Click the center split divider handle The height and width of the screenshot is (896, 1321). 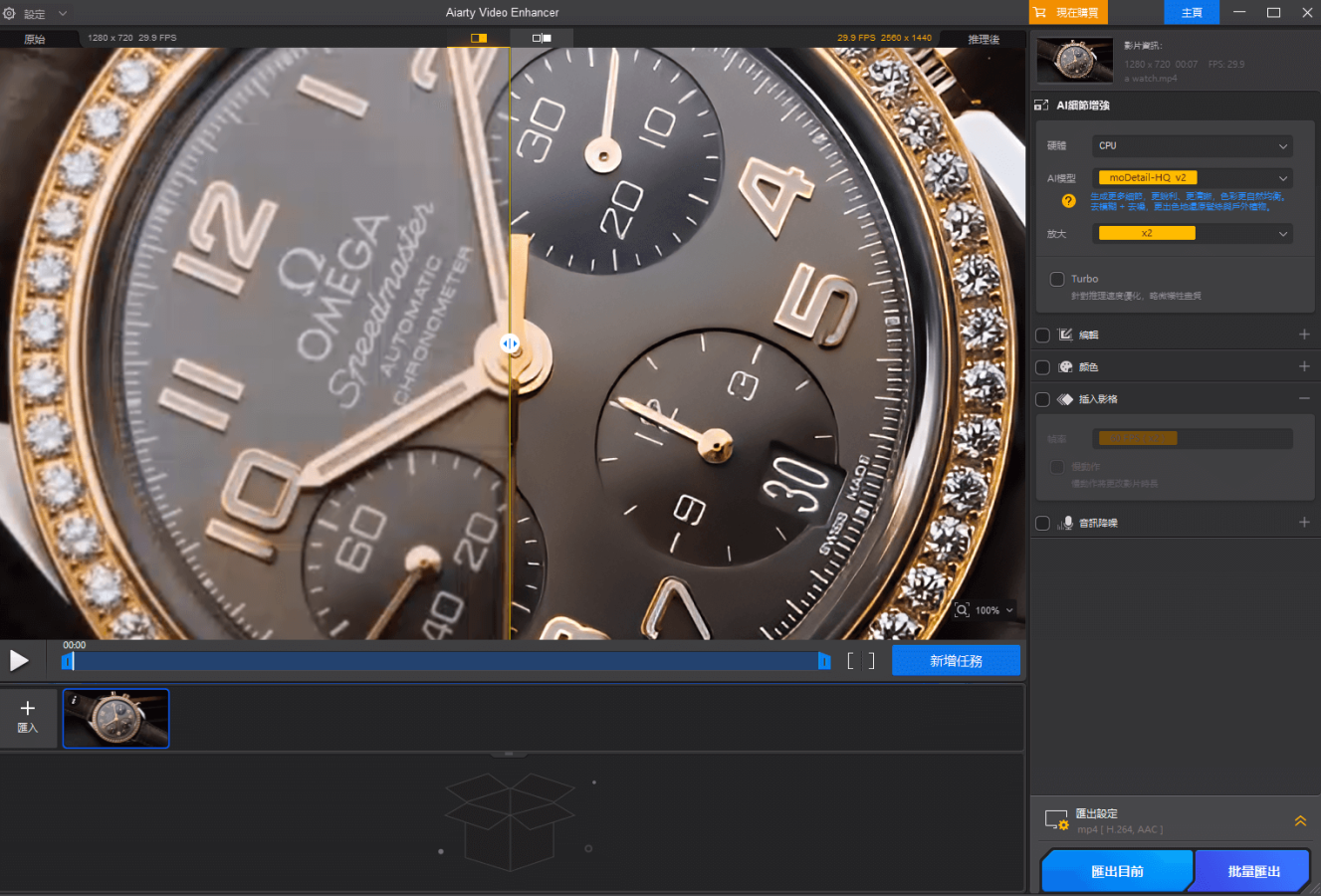(x=510, y=343)
